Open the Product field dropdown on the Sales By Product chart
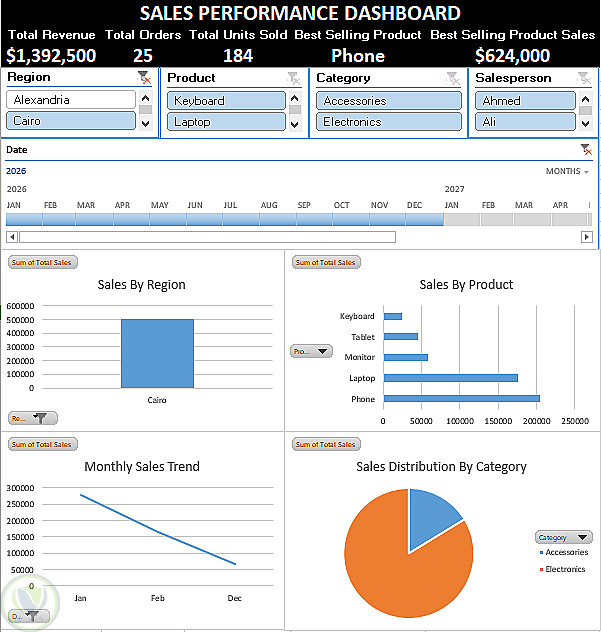This screenshot has height=632, width=601. point(312,351)
